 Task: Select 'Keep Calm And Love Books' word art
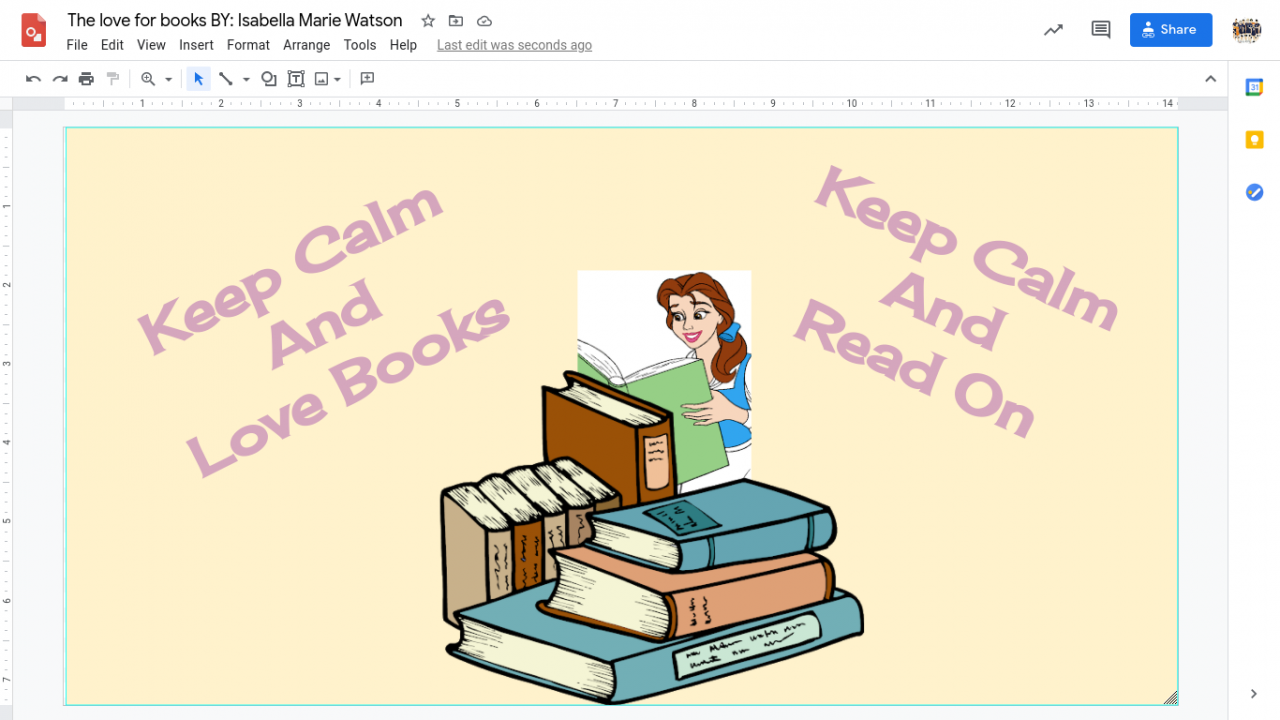(x=323, y=328)
